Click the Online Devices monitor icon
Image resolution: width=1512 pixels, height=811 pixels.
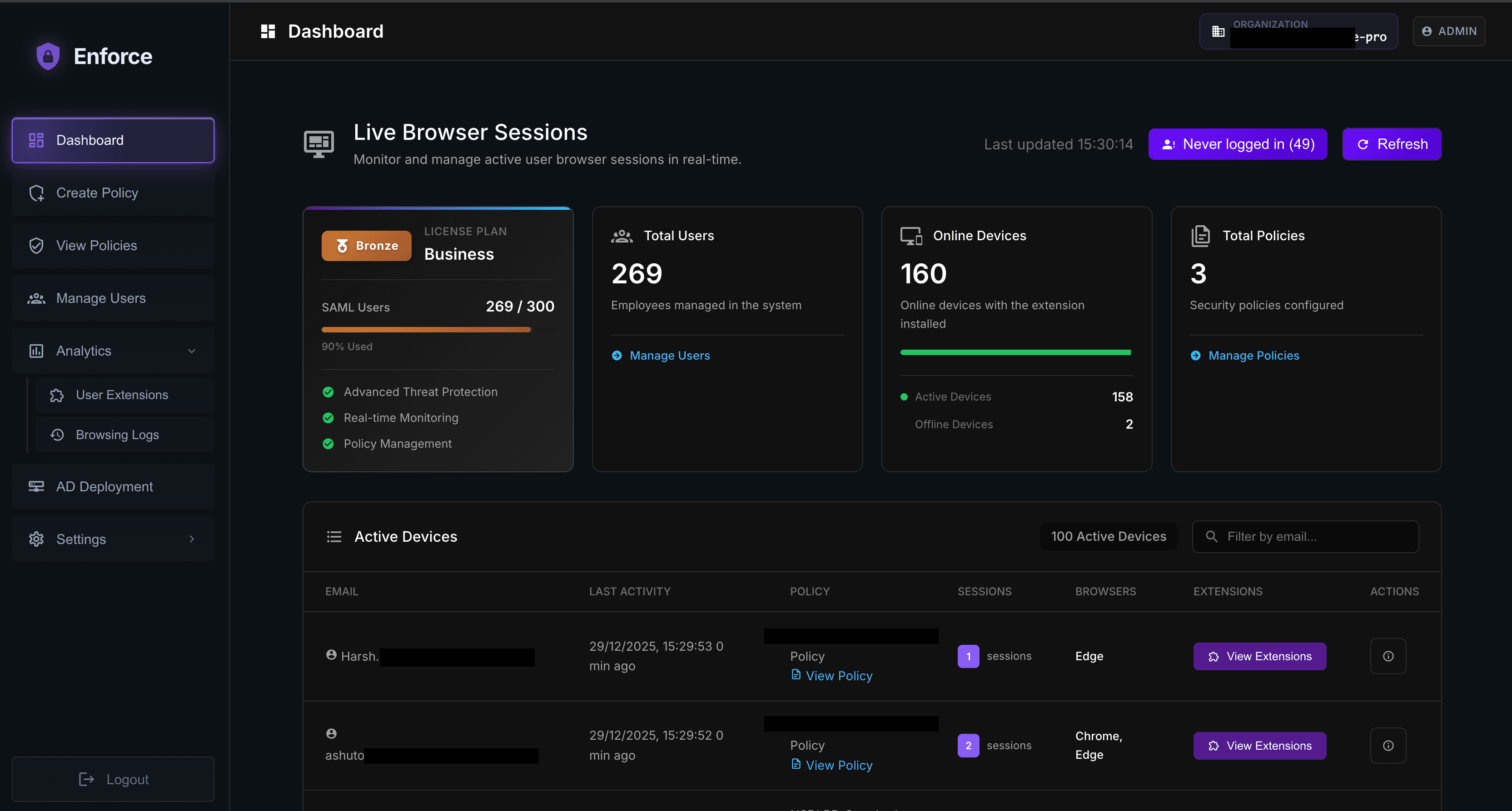(x=911, y=236)
